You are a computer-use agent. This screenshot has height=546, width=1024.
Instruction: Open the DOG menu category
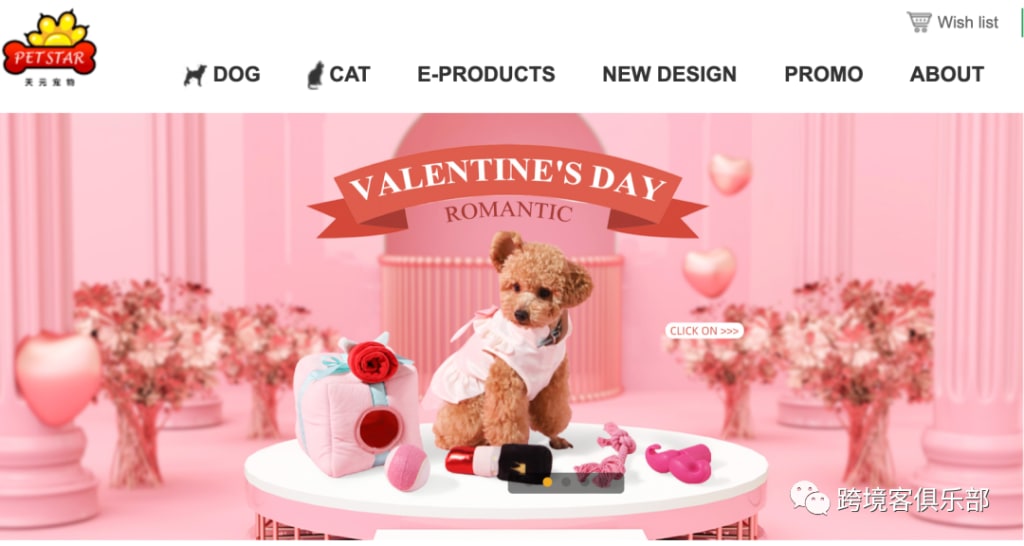click(x=236, y=74)
